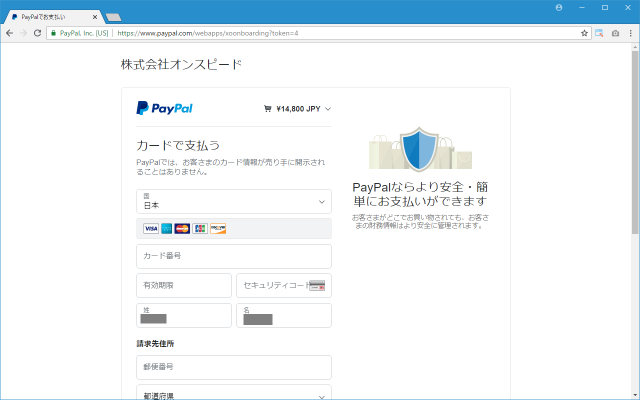Click the URL address bar

(318, 33)
